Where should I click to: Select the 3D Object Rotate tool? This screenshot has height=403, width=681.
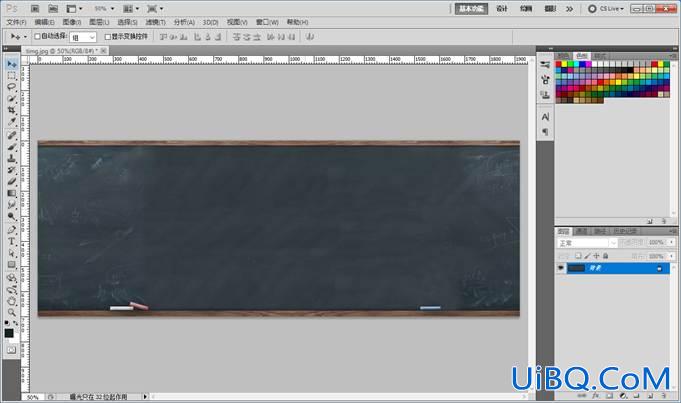(12, 278)
